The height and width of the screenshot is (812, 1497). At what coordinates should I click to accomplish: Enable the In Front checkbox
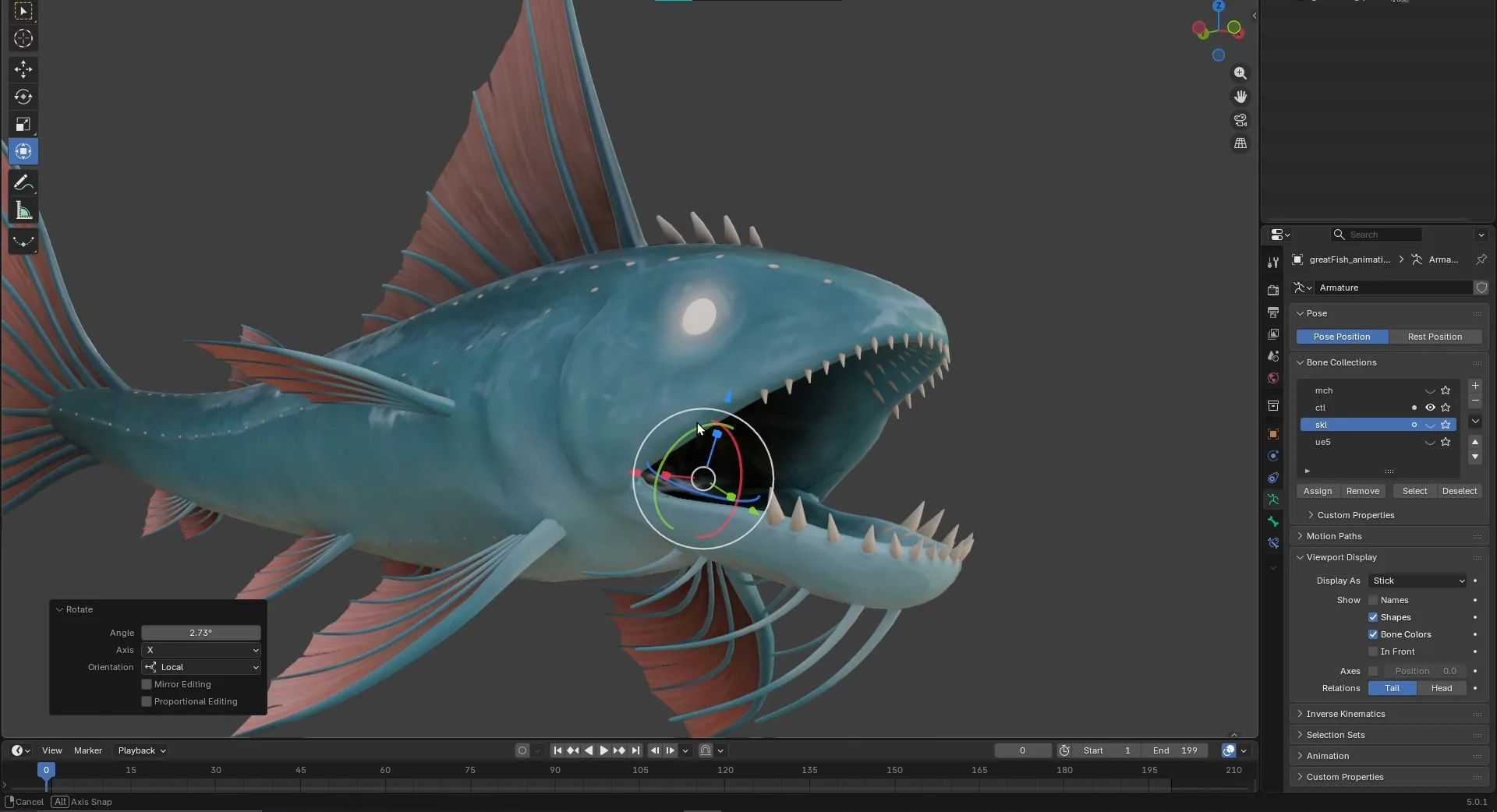pos(1373,651)
